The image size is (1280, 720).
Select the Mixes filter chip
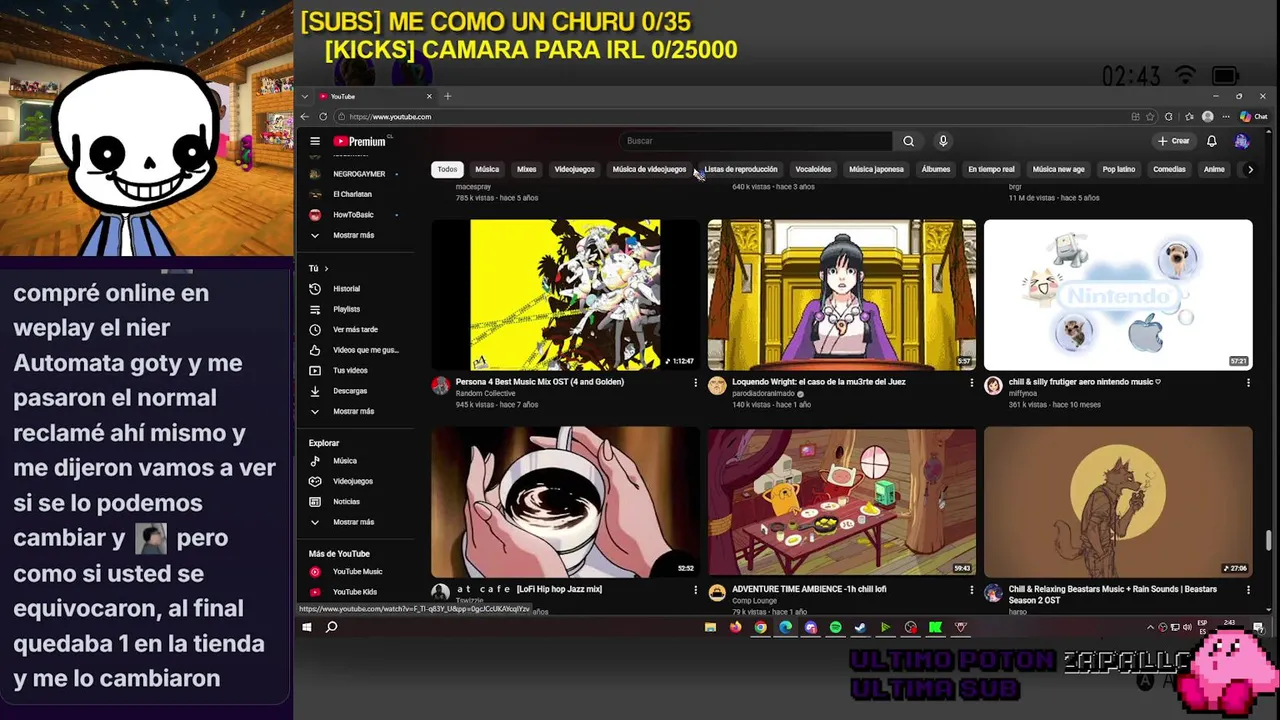527,169
